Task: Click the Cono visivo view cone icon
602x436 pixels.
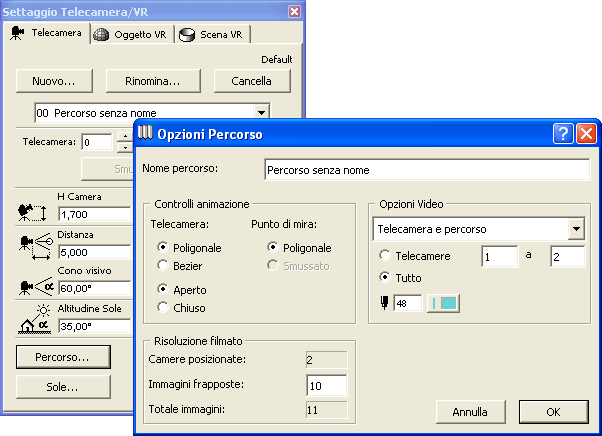Action: click(33, 285)
